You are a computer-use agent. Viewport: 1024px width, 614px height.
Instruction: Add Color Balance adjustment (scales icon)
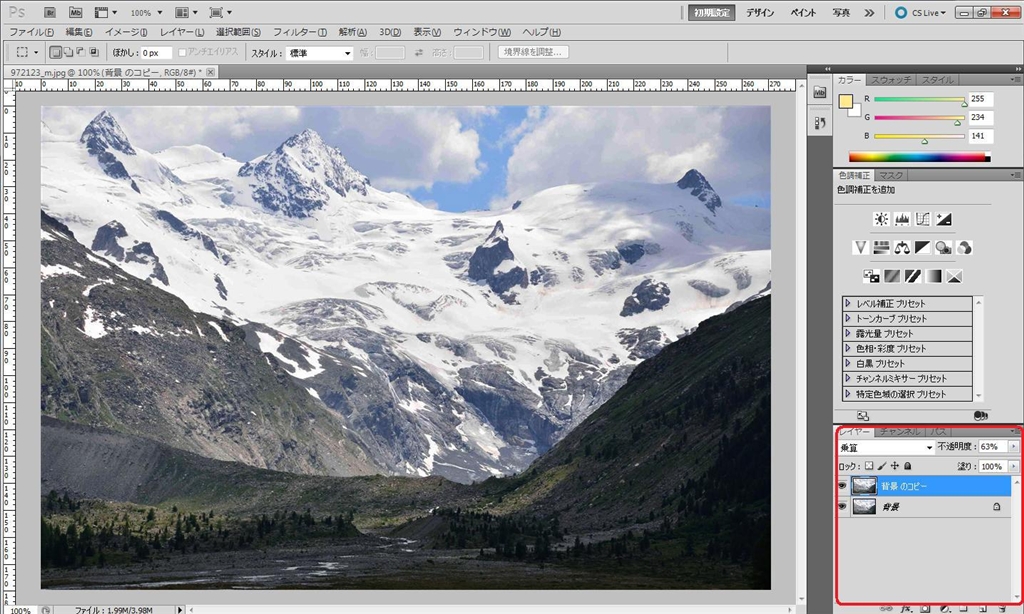(x=902, y=248)
